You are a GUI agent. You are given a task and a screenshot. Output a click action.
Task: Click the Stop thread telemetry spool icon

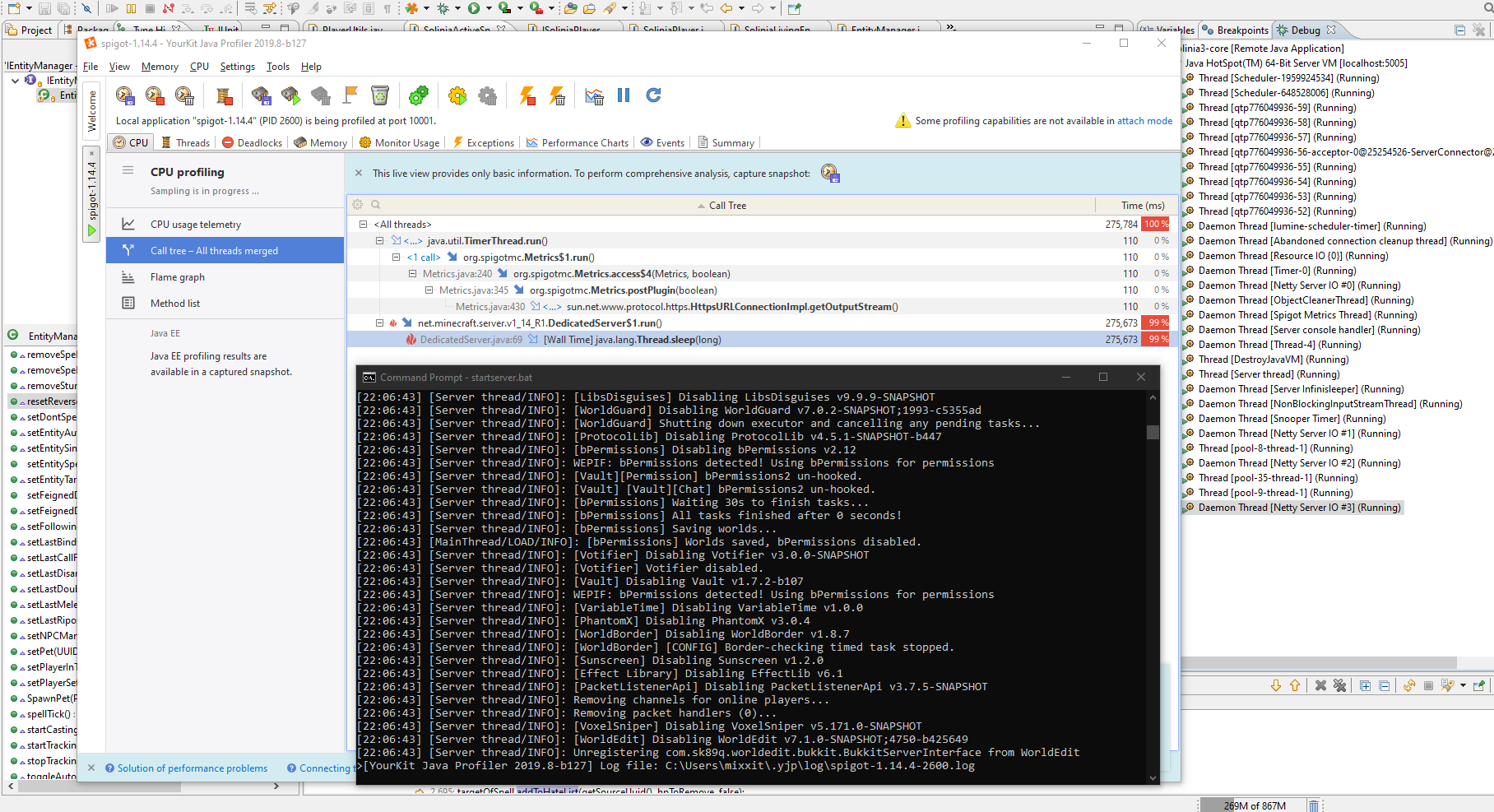(x=224, y=95)
